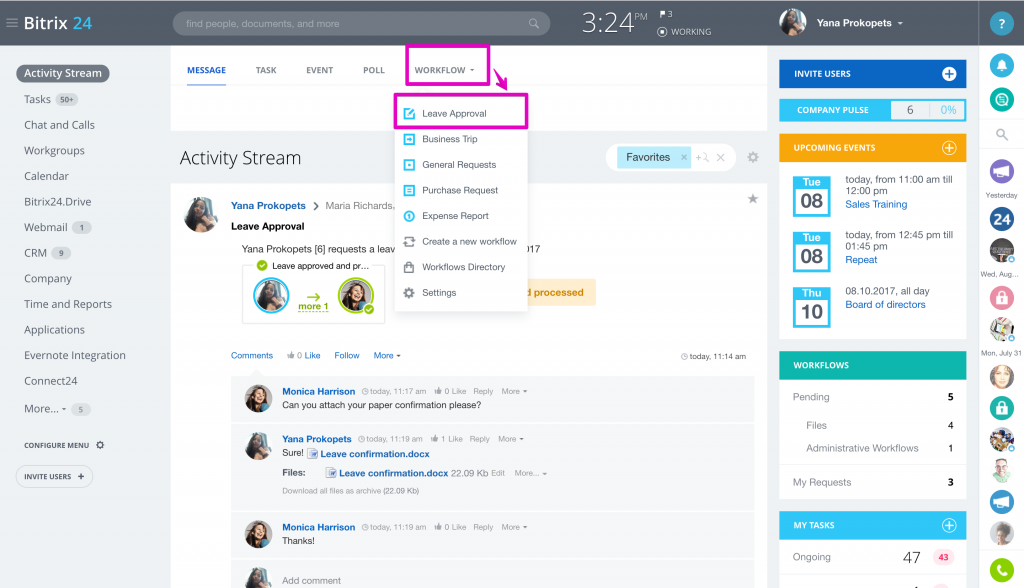The width and height of the screenshot is (1024, 588).
Task: Open the Company Pulse indicator
Action: coord(872,110)
